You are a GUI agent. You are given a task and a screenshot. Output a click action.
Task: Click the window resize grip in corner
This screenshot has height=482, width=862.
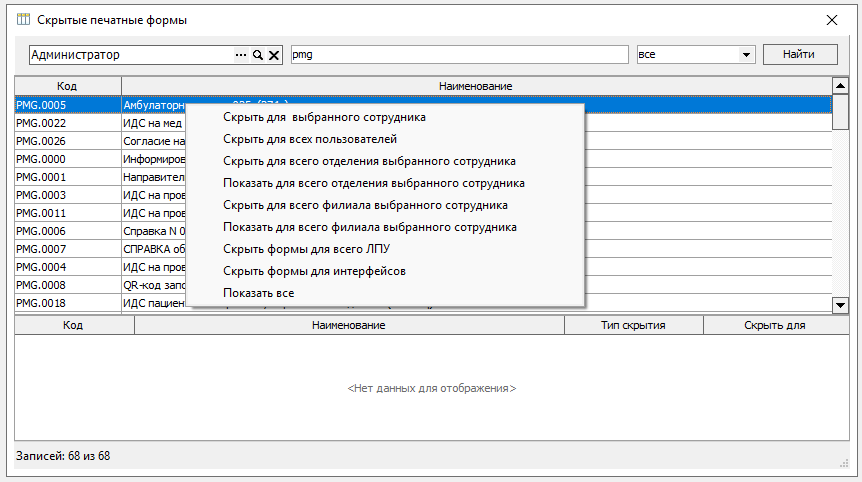tap(844, 463)
